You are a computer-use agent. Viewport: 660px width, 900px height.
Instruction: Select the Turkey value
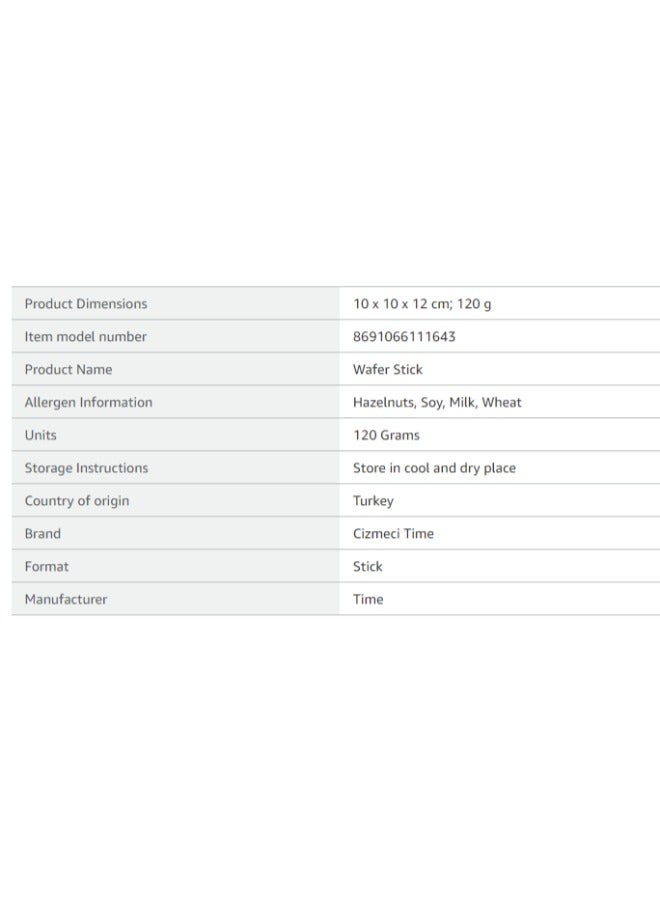coord(373,501)
